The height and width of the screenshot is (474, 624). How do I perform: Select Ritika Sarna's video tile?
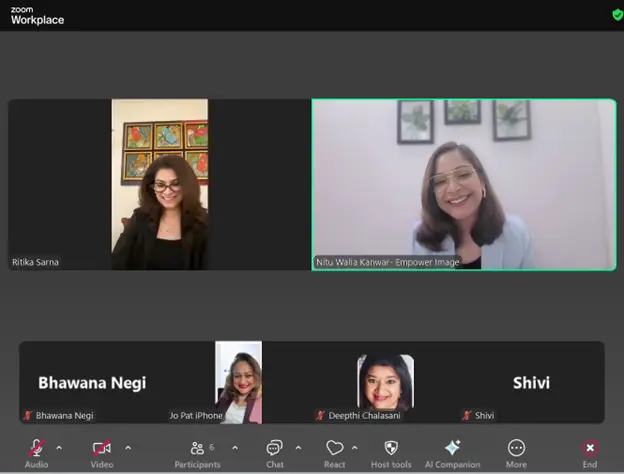[x=159, y=184]
